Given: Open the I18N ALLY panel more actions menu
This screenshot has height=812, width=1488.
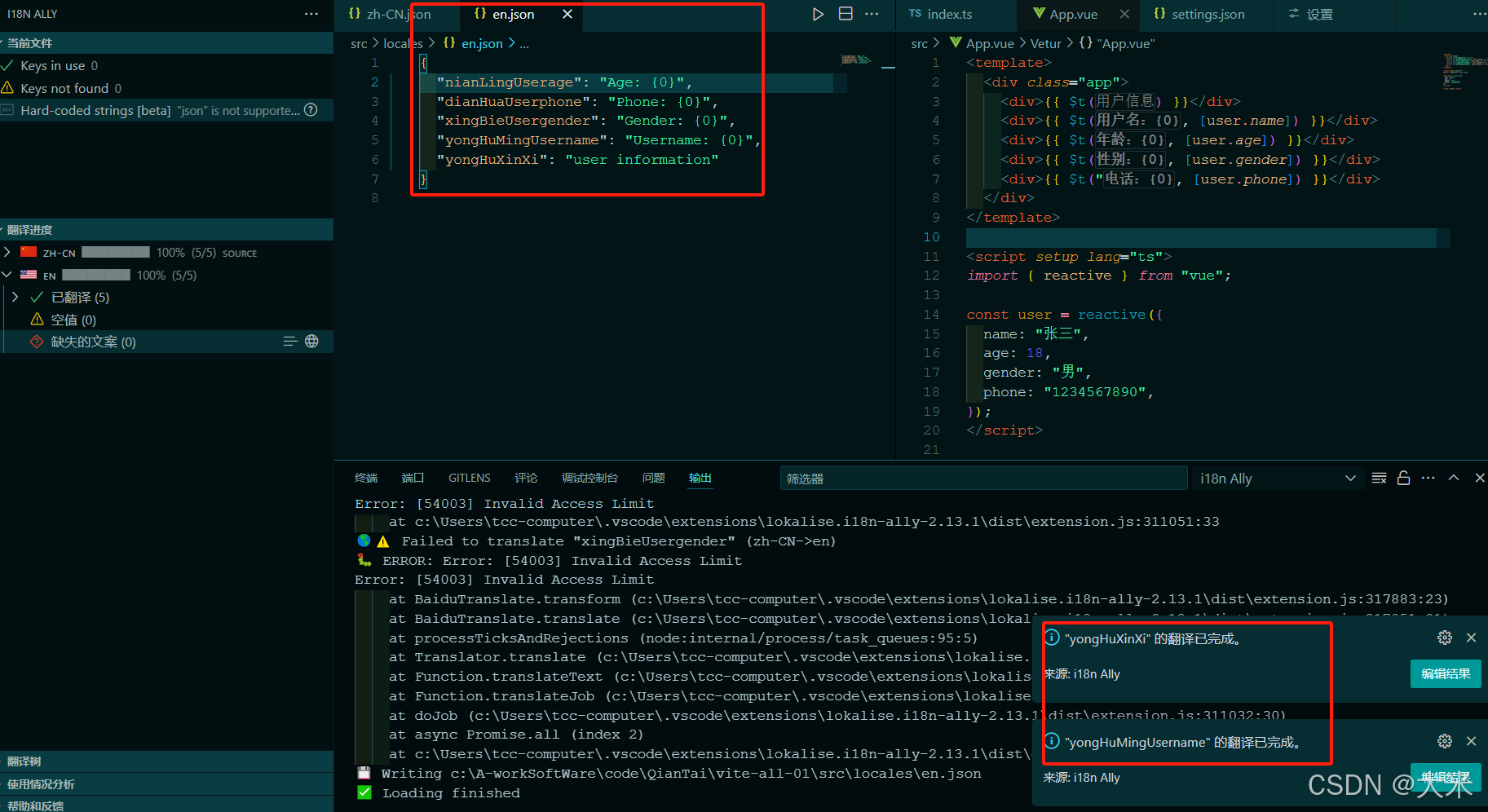Looking at the screenshot, I should point(311,14).
